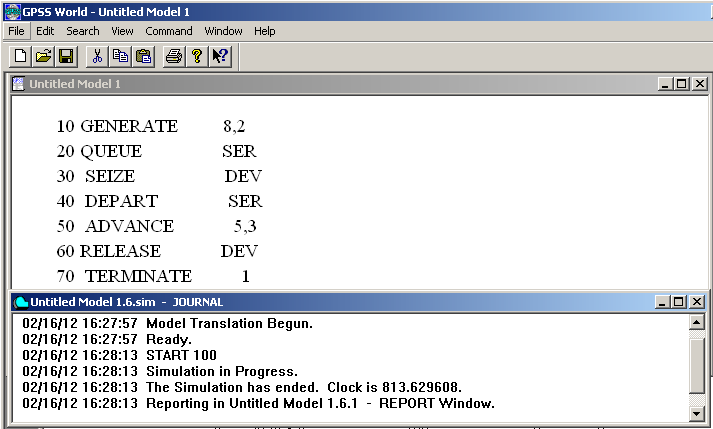The height and width of the screenshot is (429, 713).
Task: Click the '5,3' operand of ADVANCE
Action: [245, 226]
